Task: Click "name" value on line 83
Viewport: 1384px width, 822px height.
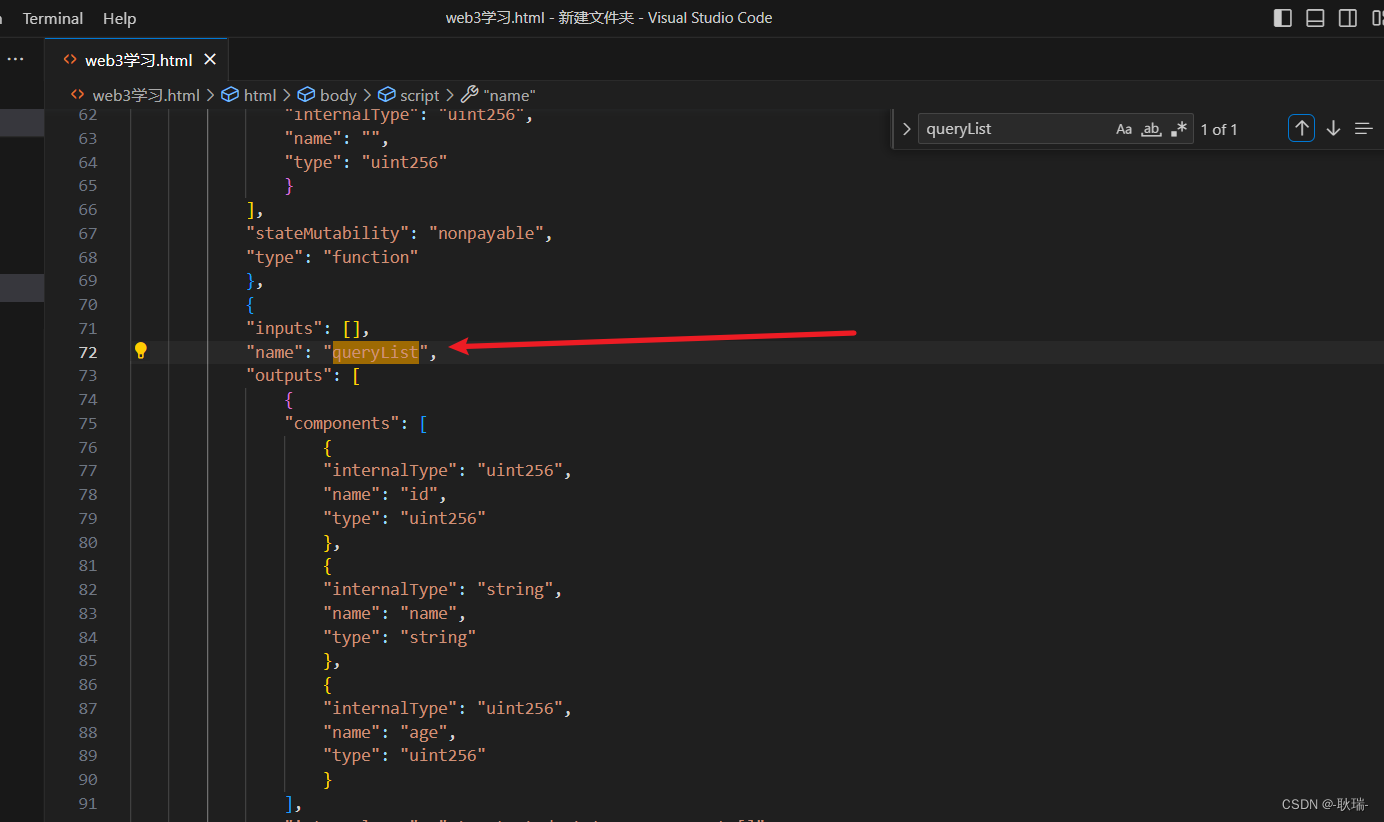Action: pyautogui.click(x=428, y=613)
